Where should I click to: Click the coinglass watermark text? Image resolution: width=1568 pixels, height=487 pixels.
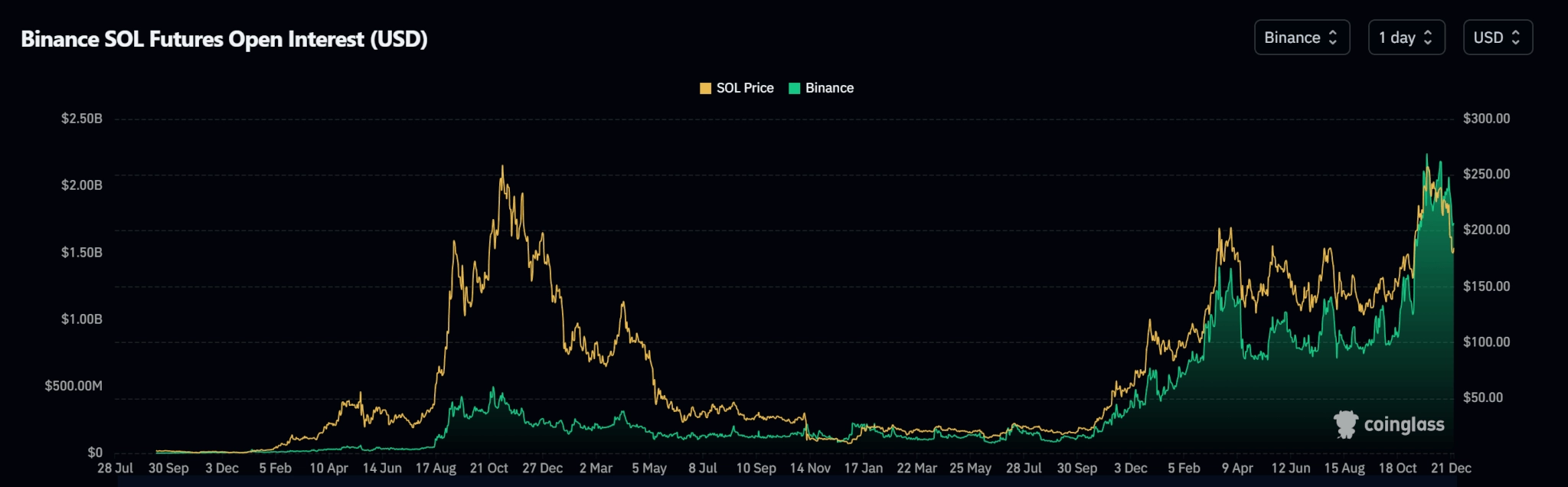tap(1404, 424)
